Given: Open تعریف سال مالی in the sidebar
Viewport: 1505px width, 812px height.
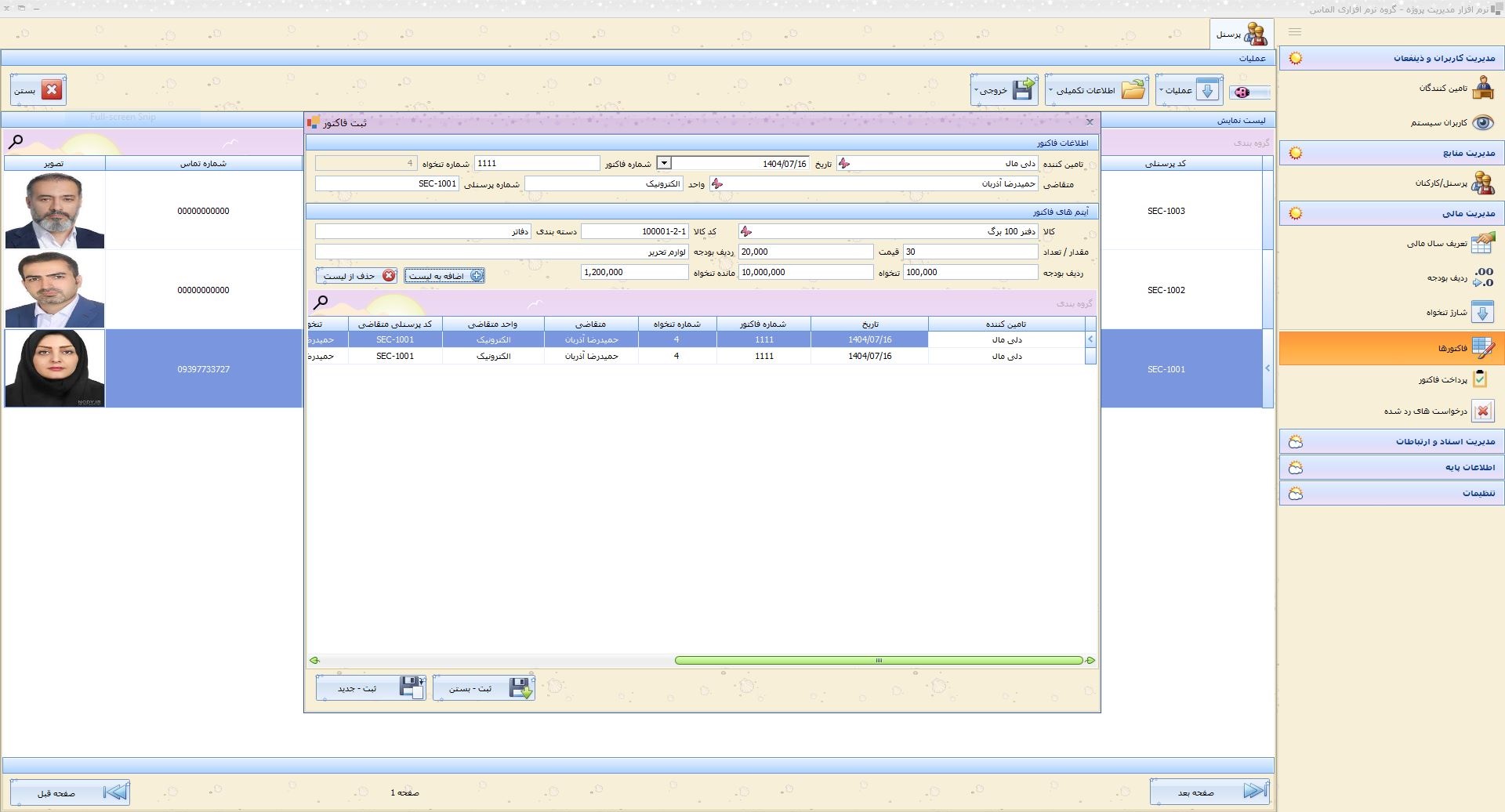Looking at the screenshot, I should click(x=1449, y=244).
